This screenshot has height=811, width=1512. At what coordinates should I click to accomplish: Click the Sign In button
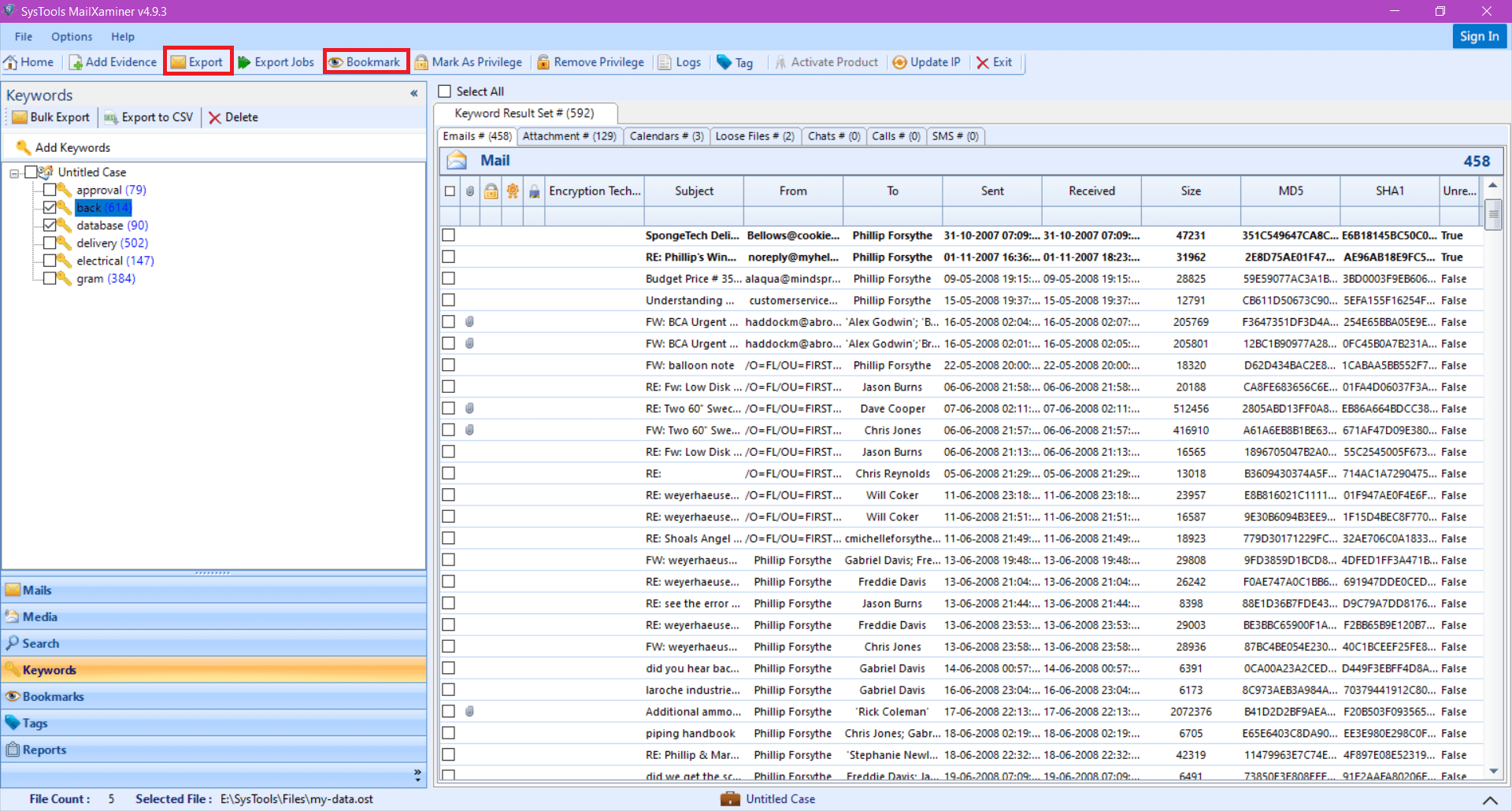[1479, 36]
